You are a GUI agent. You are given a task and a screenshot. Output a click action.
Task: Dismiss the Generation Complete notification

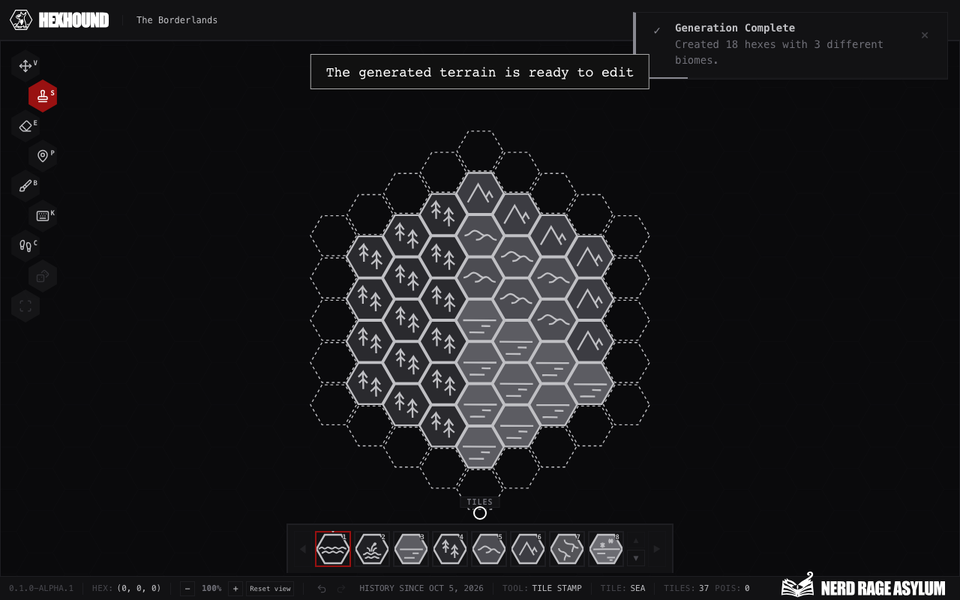(924, 36)
